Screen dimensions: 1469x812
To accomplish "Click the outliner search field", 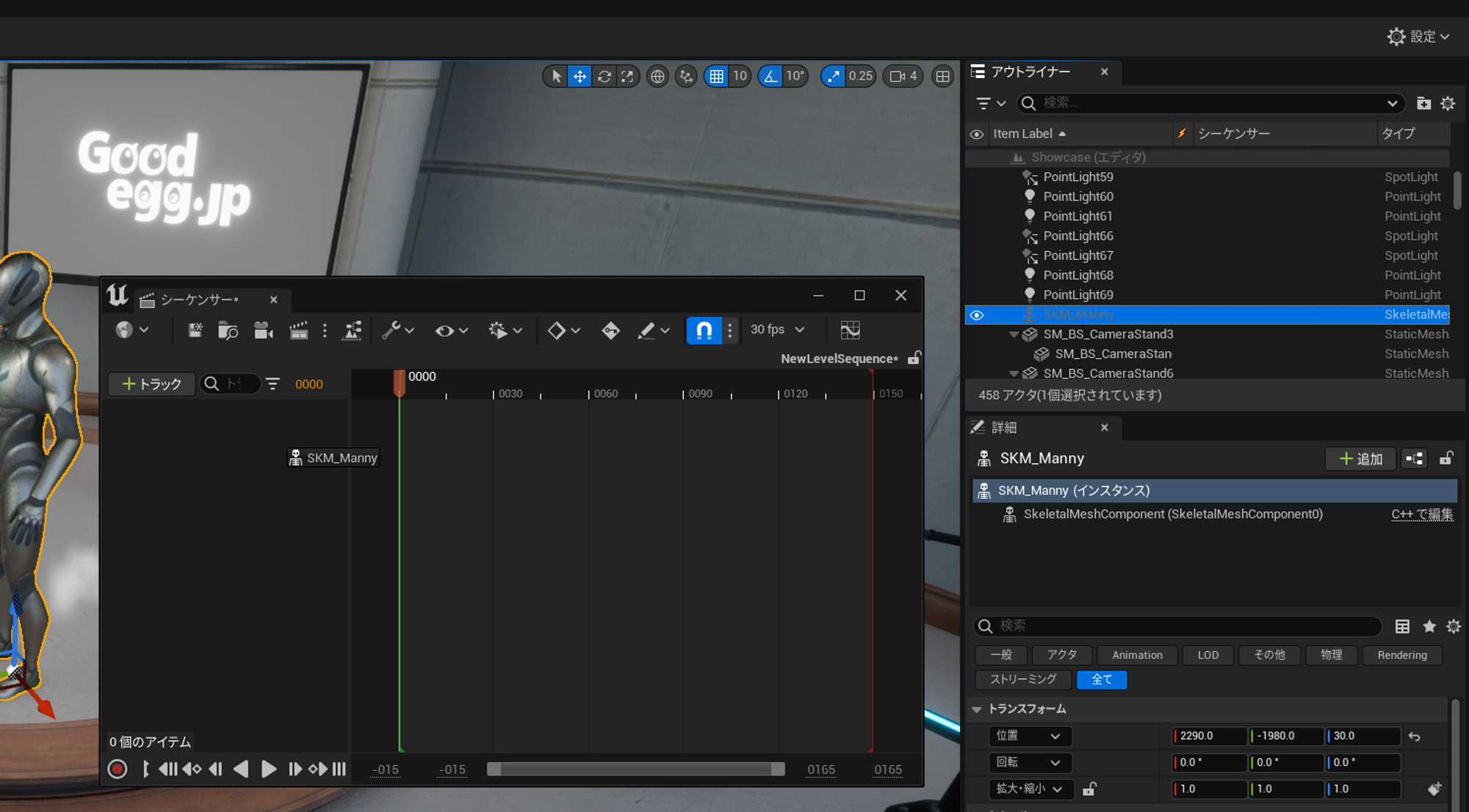I will tap(1210, 104).
